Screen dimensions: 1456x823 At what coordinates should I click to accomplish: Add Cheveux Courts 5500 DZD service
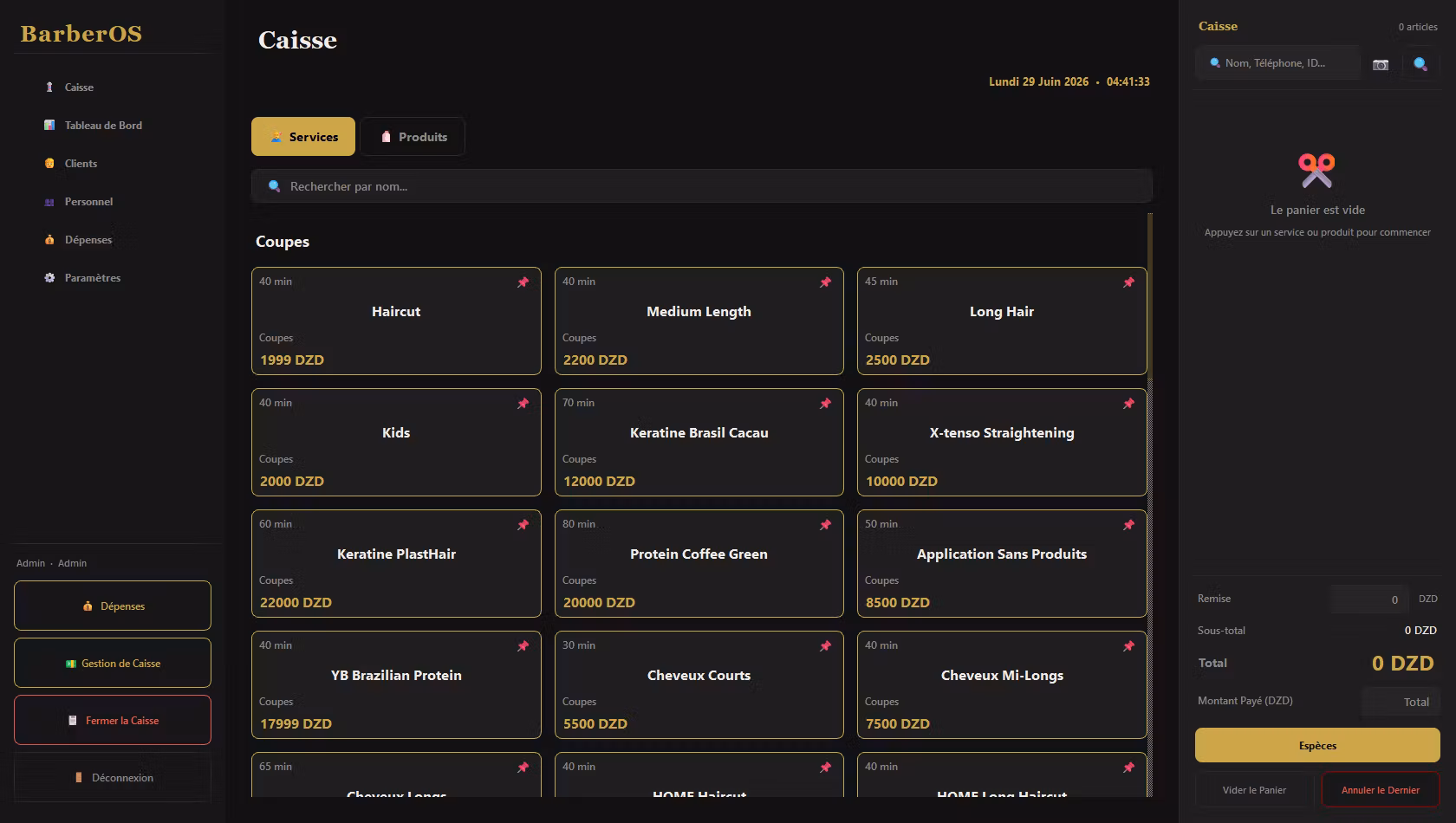click(699, 684)
